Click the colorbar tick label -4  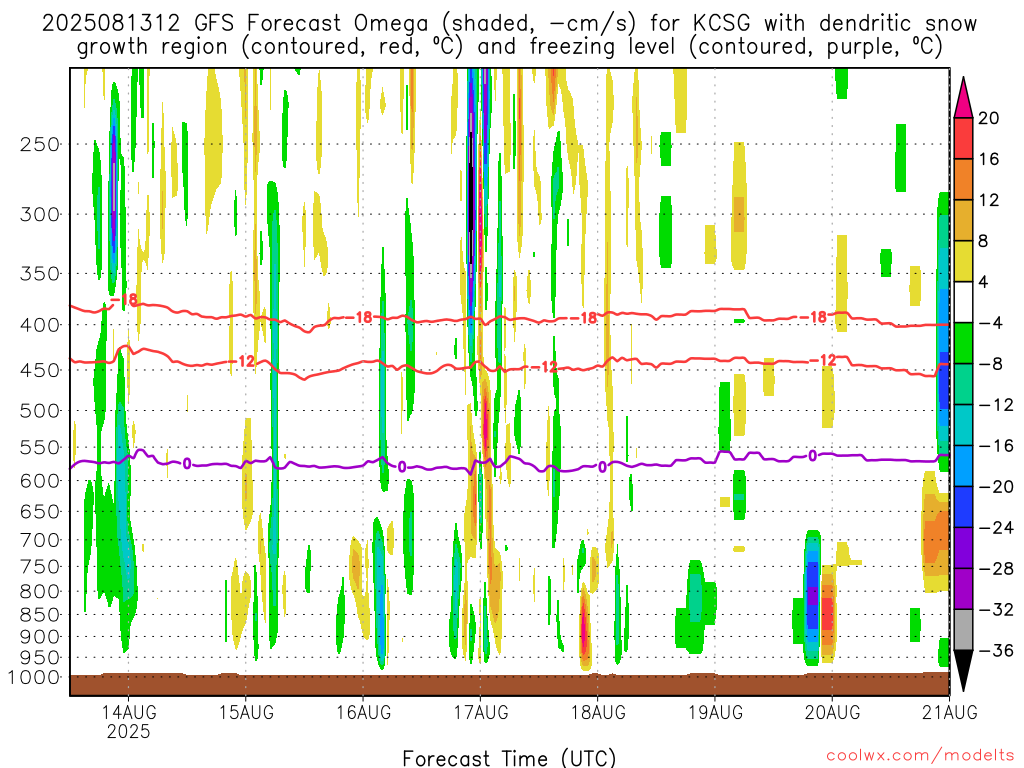coord(991,323)
